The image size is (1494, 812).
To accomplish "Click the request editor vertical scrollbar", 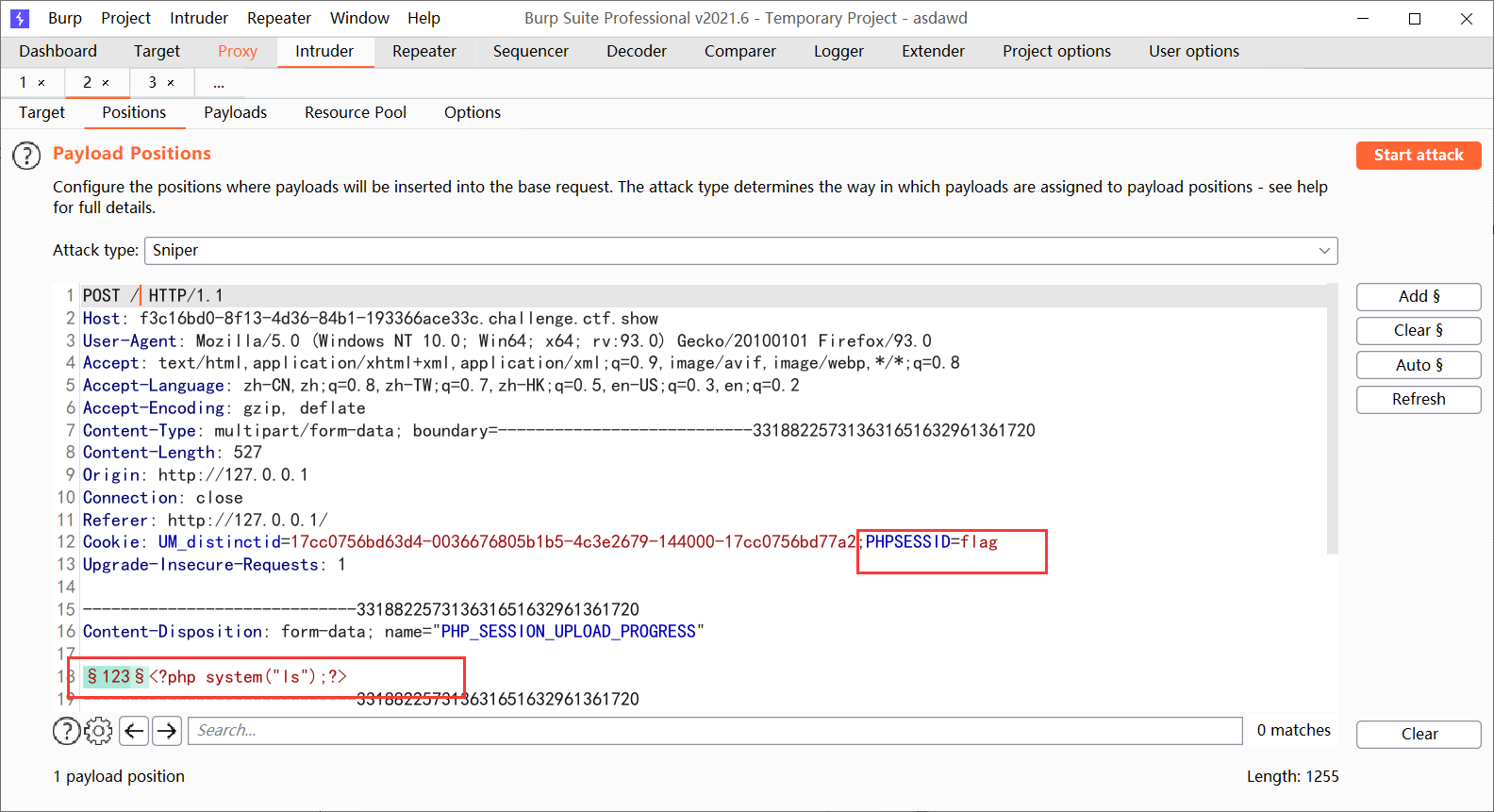I will (1333, 418).
